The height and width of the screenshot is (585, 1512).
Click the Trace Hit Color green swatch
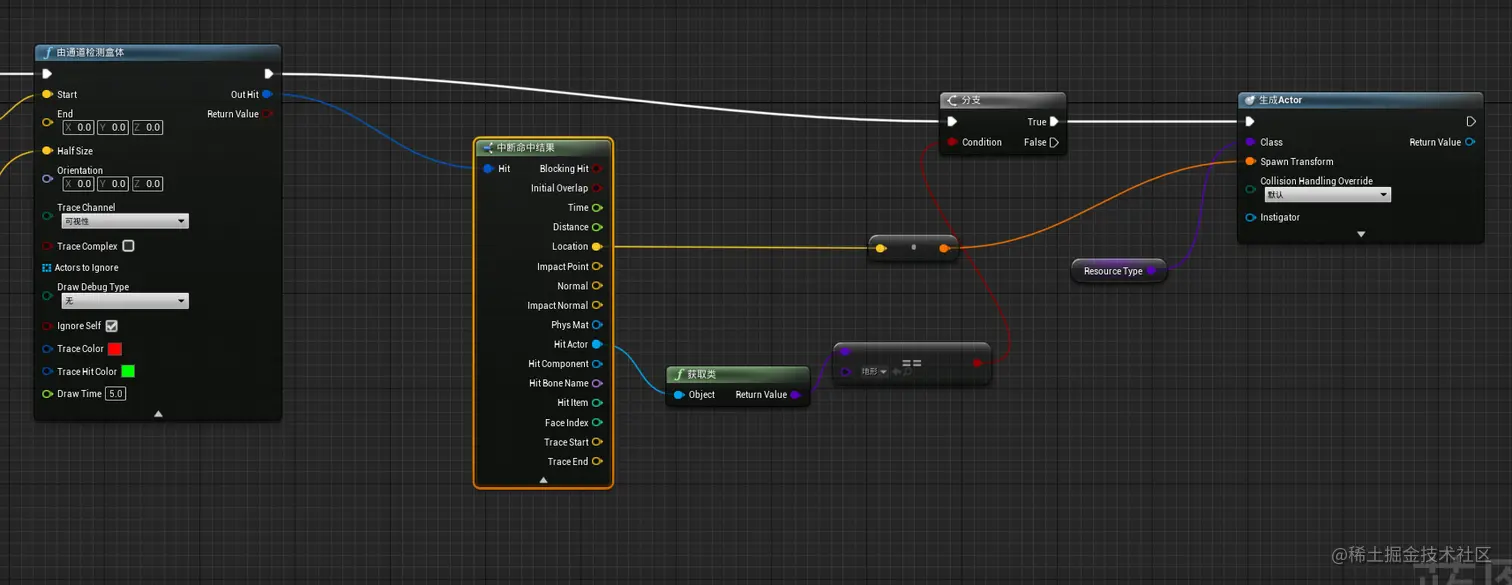tap(128, 371)
